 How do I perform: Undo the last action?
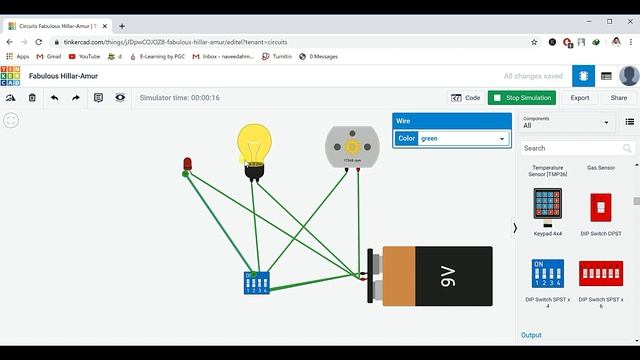(54, 98)
